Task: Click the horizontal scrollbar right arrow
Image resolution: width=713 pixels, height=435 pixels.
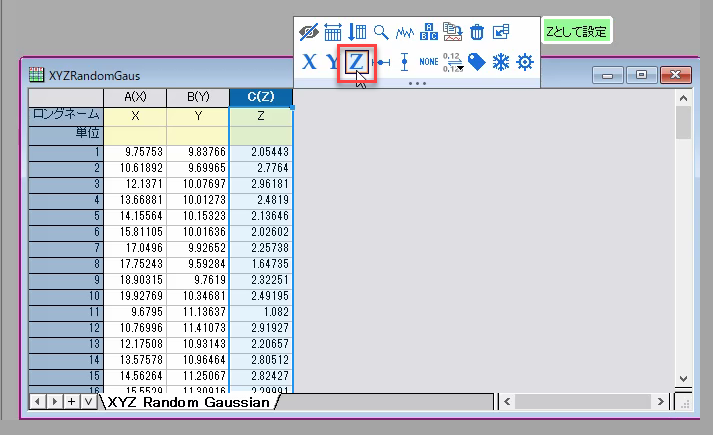Action: (x=660, y=402)
